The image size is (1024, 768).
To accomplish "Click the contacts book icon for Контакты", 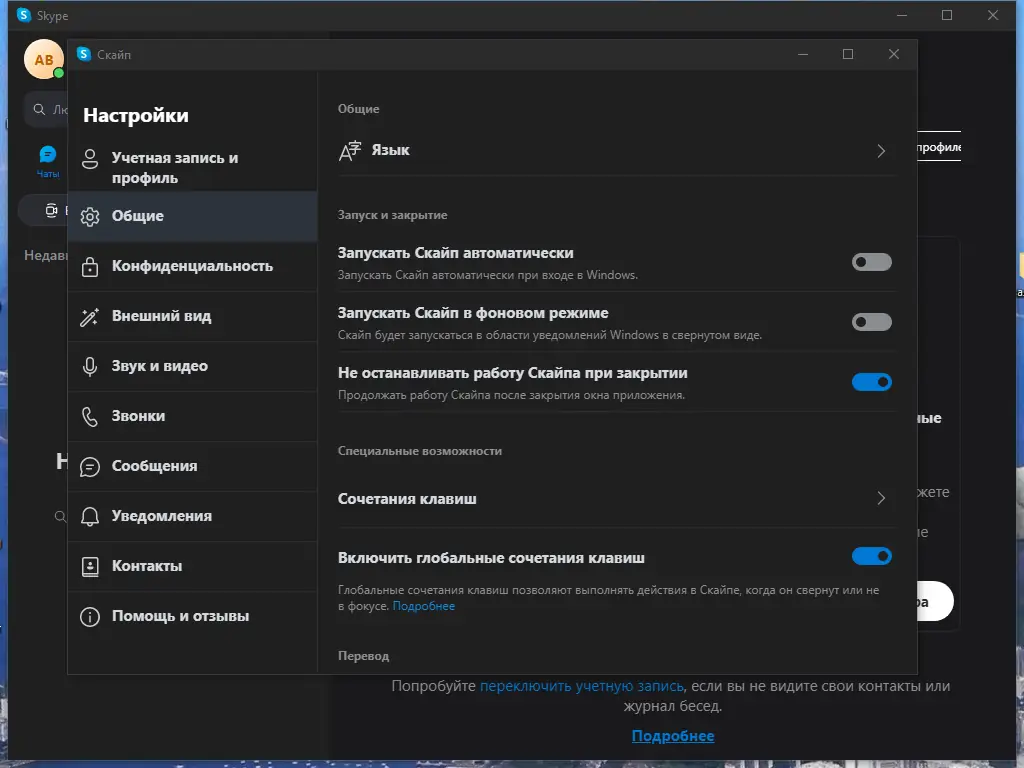I will coord(90,566).
